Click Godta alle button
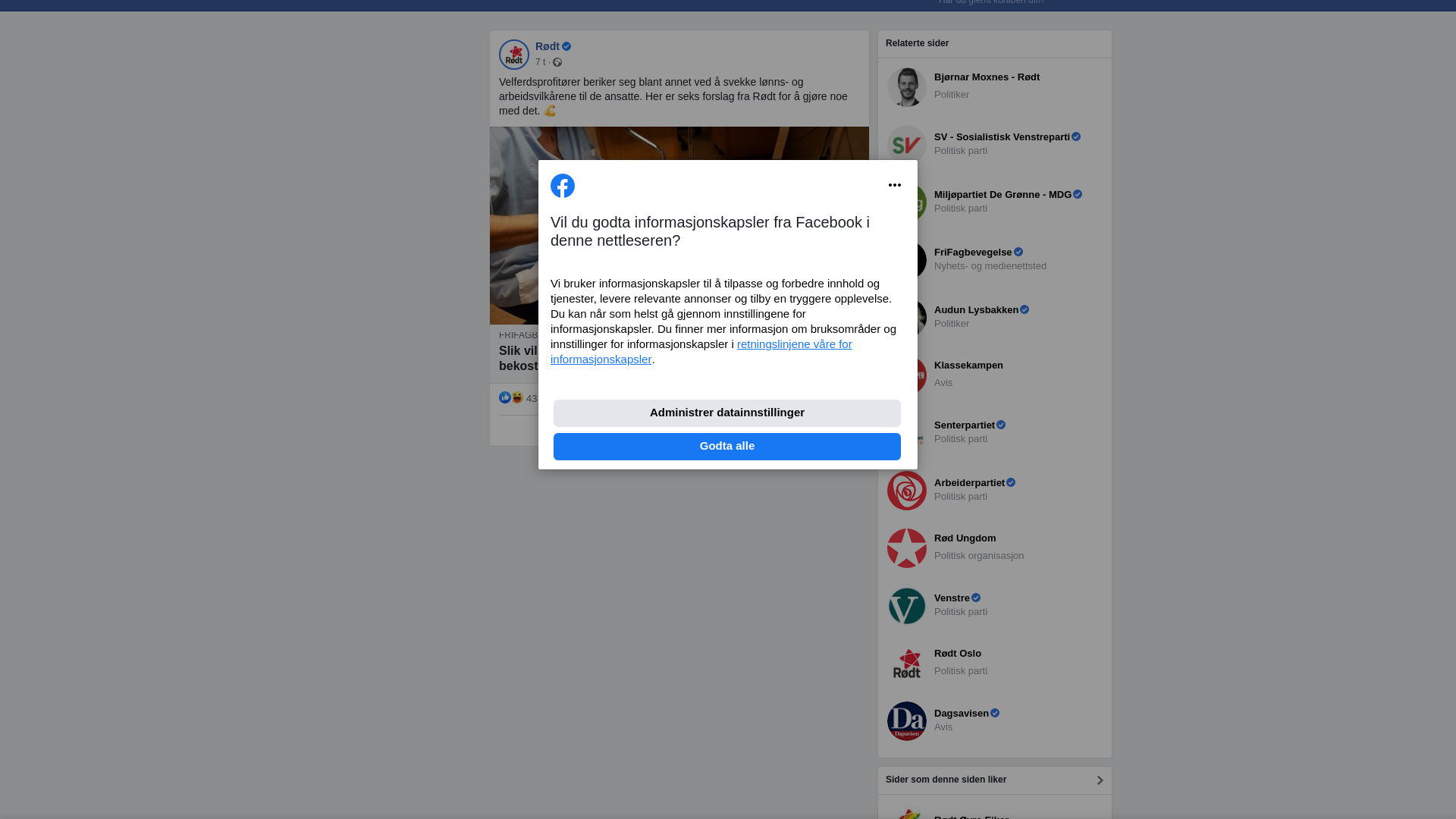 click(x=726, y=447)
